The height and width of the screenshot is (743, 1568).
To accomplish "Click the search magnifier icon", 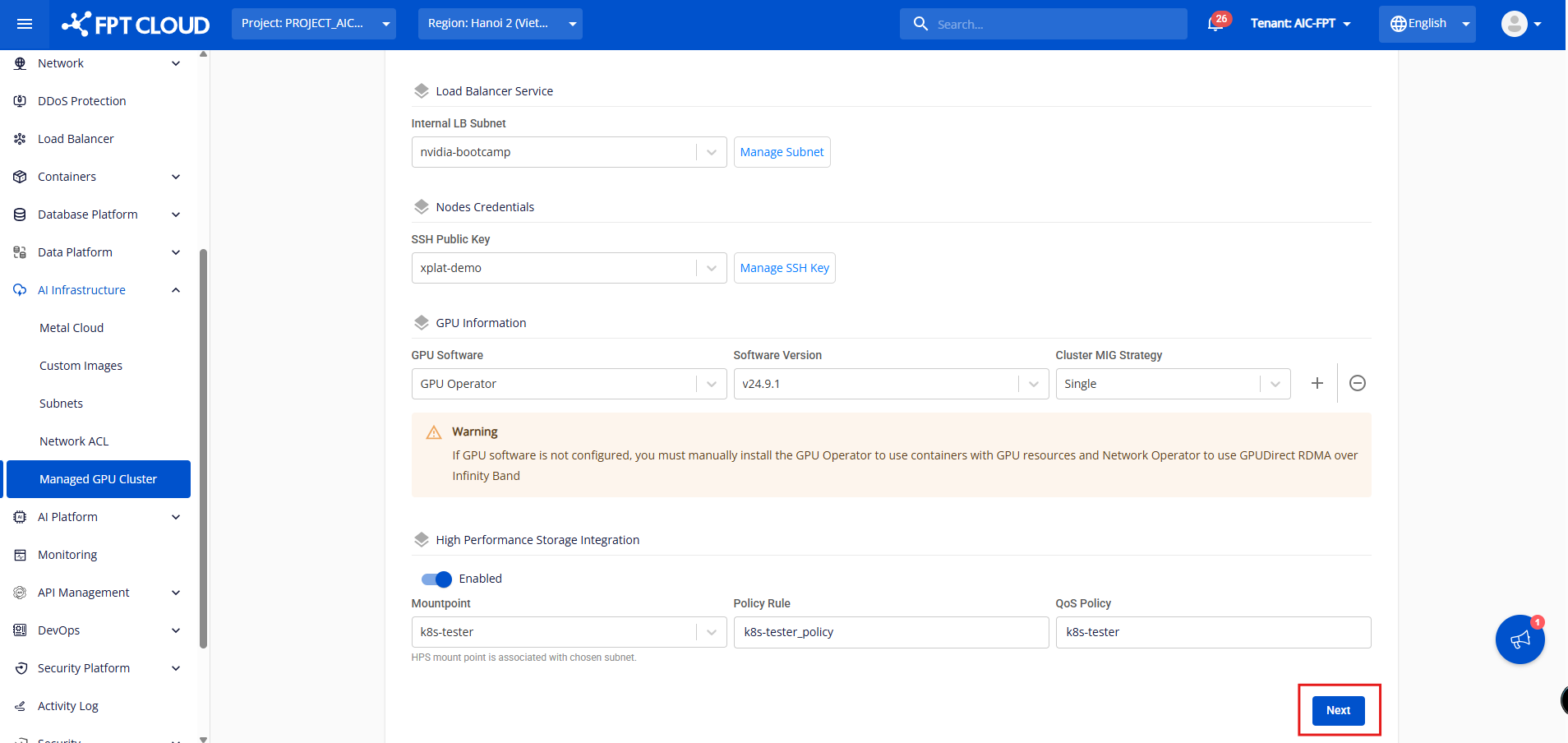I will pyautogui.click(x=920, y=24).
